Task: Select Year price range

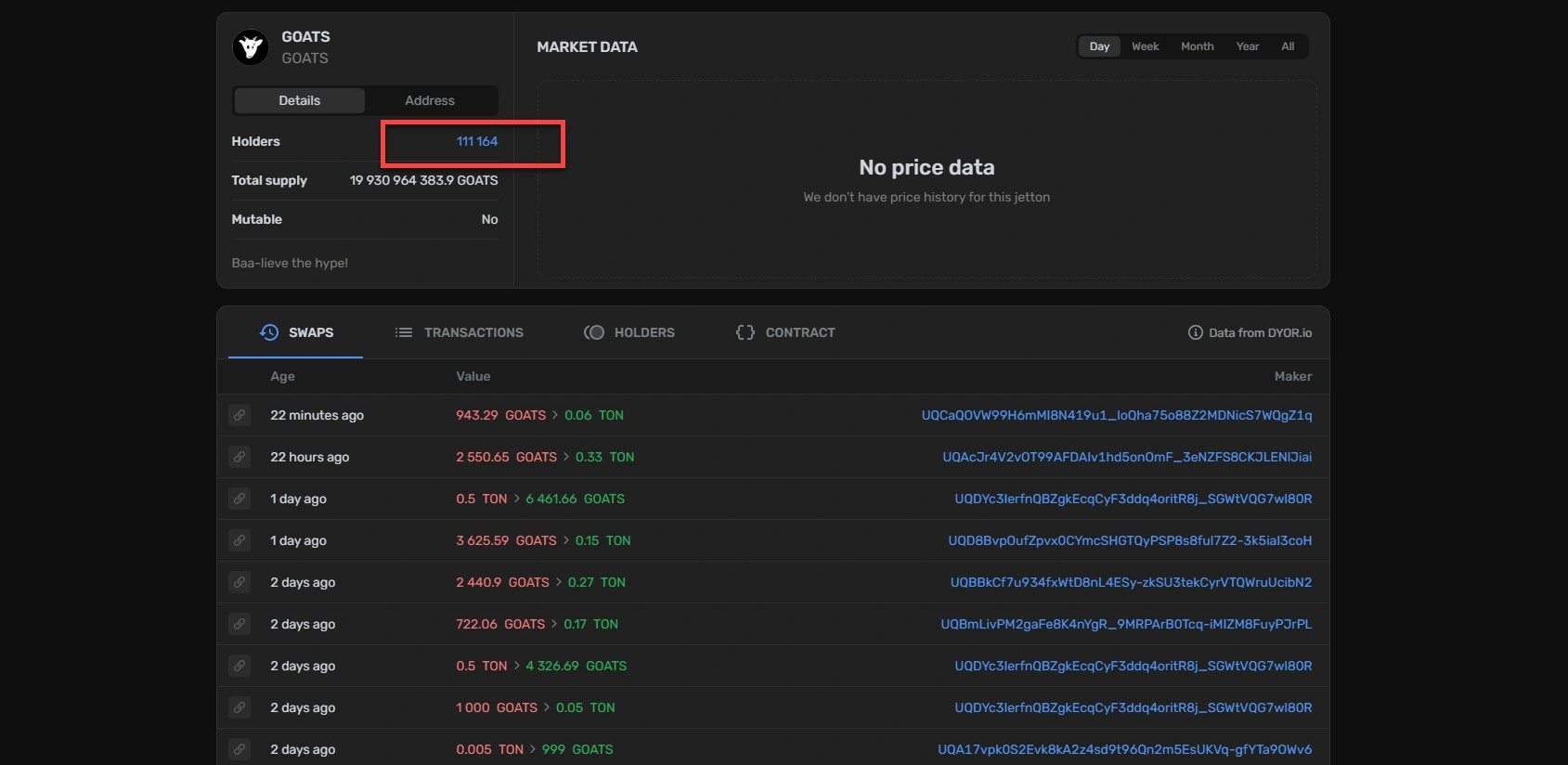Action: pos(1247,46)
